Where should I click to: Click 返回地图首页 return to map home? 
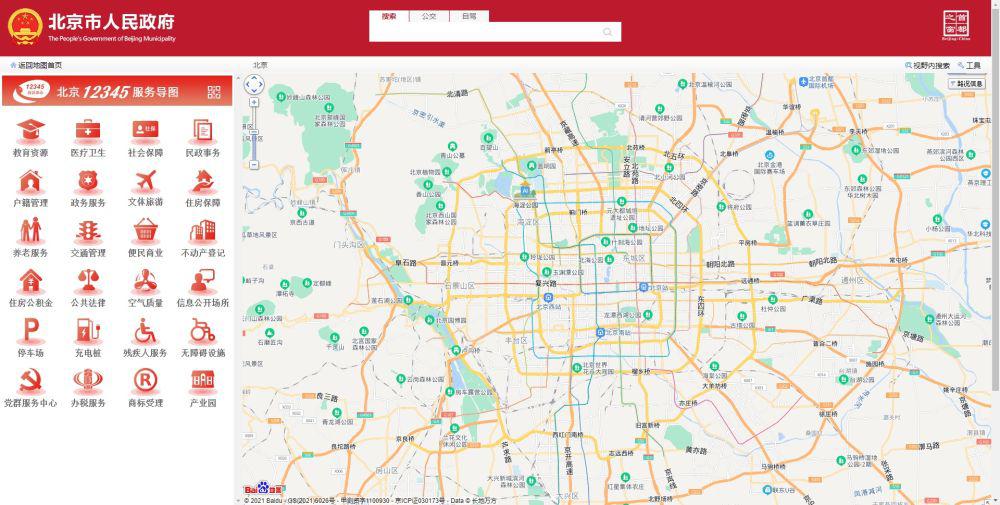[x=38, y=65]
